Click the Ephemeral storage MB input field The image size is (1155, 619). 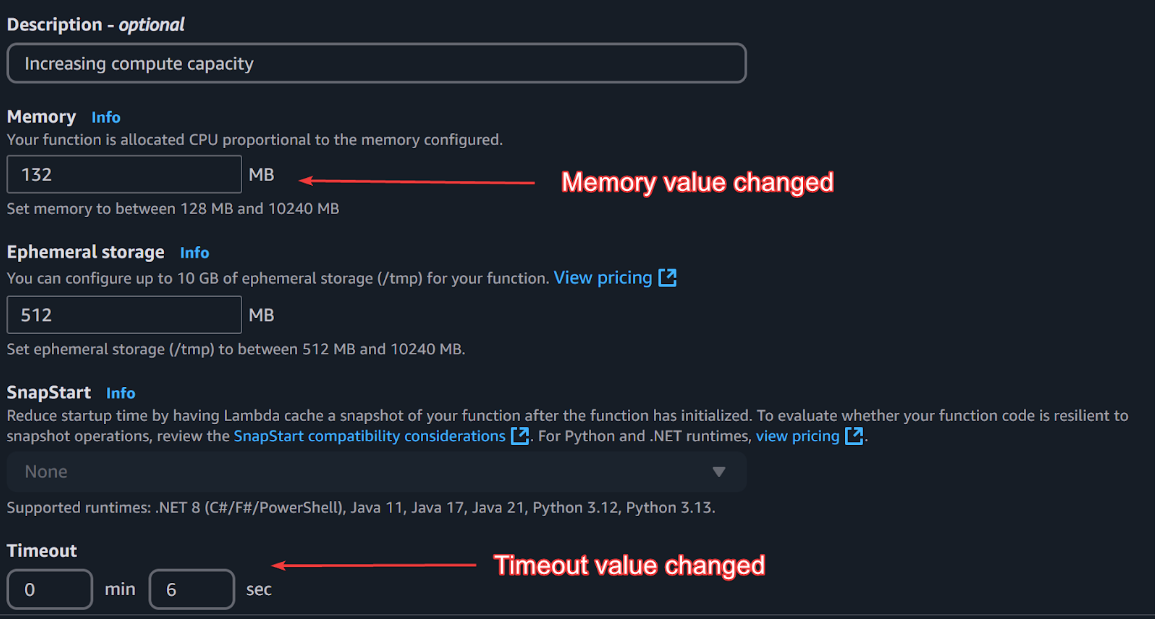(x=124, y=315)
